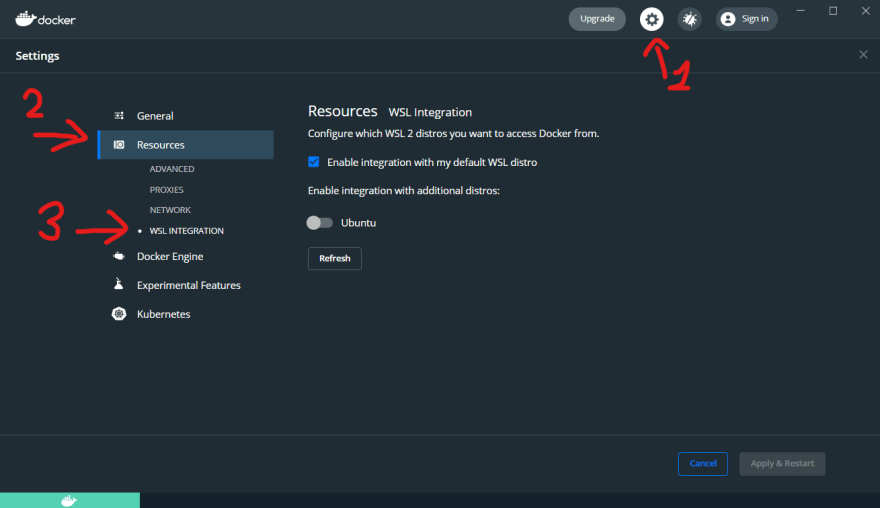The width and height of the screenshot is (880, 508).
Task: Select the WSL Integration subsection
Action: point(186,231)
